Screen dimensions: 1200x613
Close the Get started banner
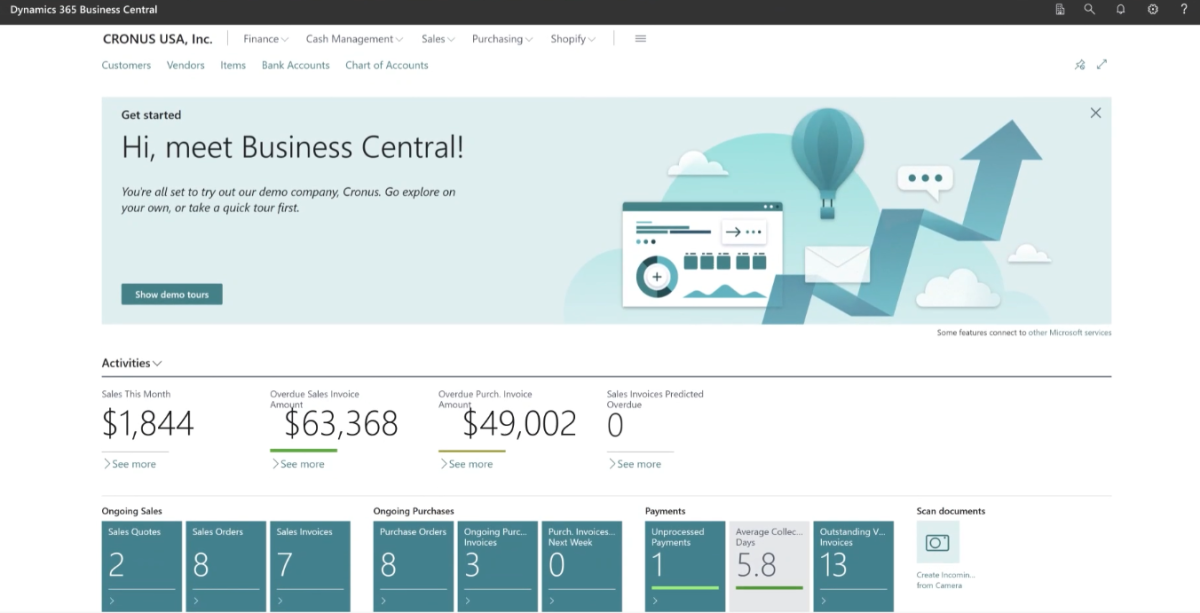tap(1095, 113)
